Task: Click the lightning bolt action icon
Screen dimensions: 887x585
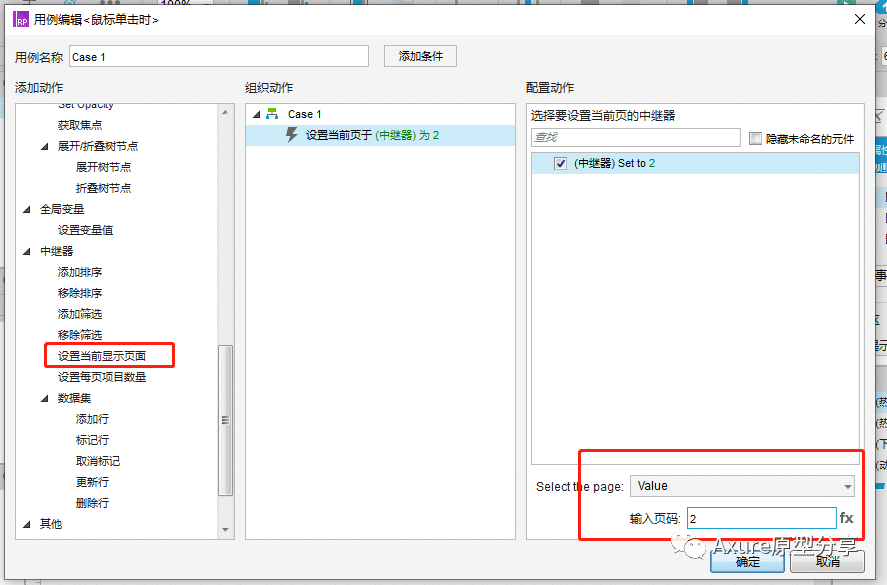Action: click(x=291, y=135)
